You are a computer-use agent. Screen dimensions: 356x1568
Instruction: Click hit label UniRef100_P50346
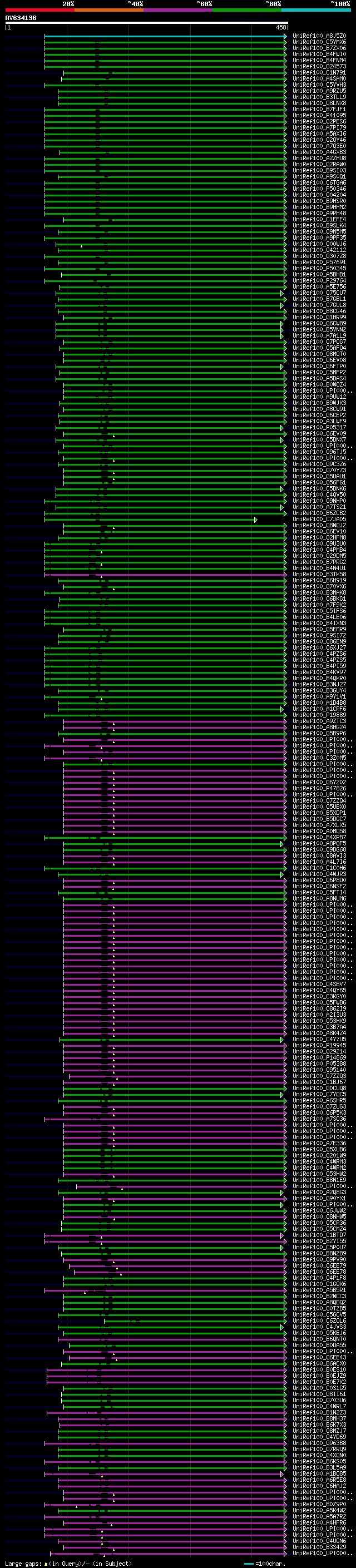point(319,189)
